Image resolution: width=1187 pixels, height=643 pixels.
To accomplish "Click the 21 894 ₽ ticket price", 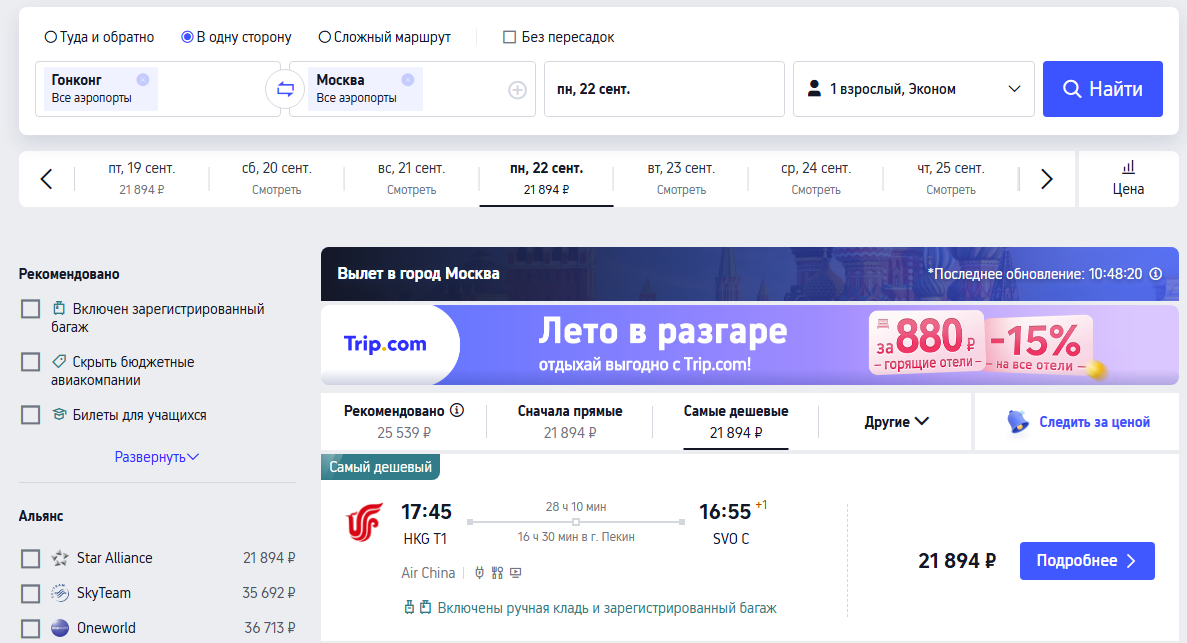I will (957, 561).
